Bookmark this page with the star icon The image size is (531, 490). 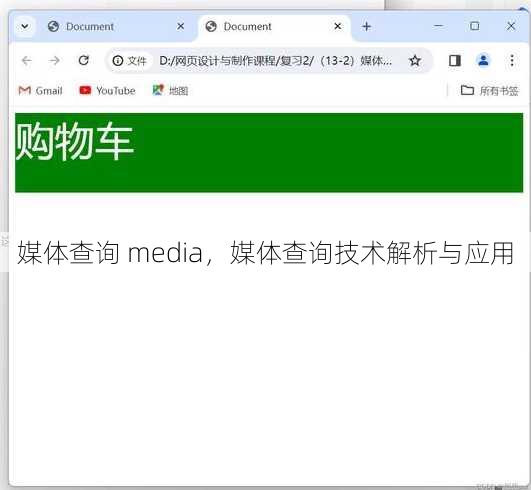[415, 61]
